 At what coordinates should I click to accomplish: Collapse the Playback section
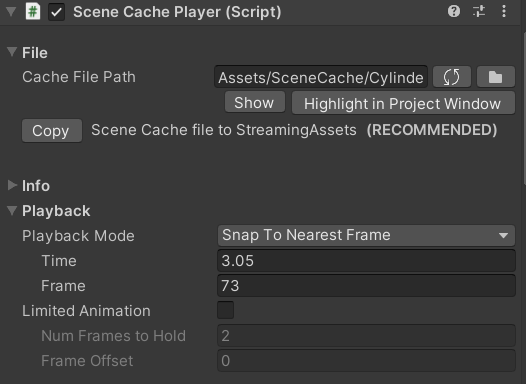click(x=12, y=210)
